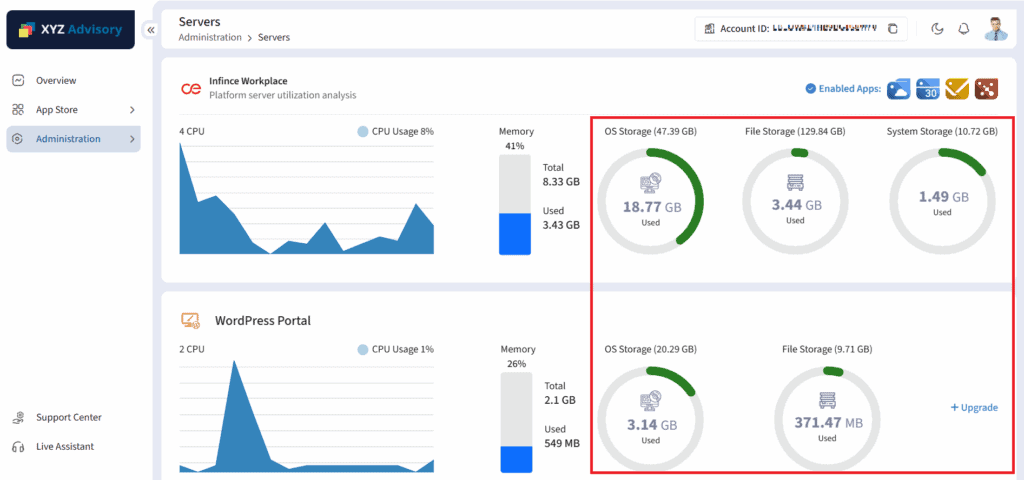Copy the Account ID to clipboard
The height and width of the screenshot is (480, 1024).
click(893, 29)
